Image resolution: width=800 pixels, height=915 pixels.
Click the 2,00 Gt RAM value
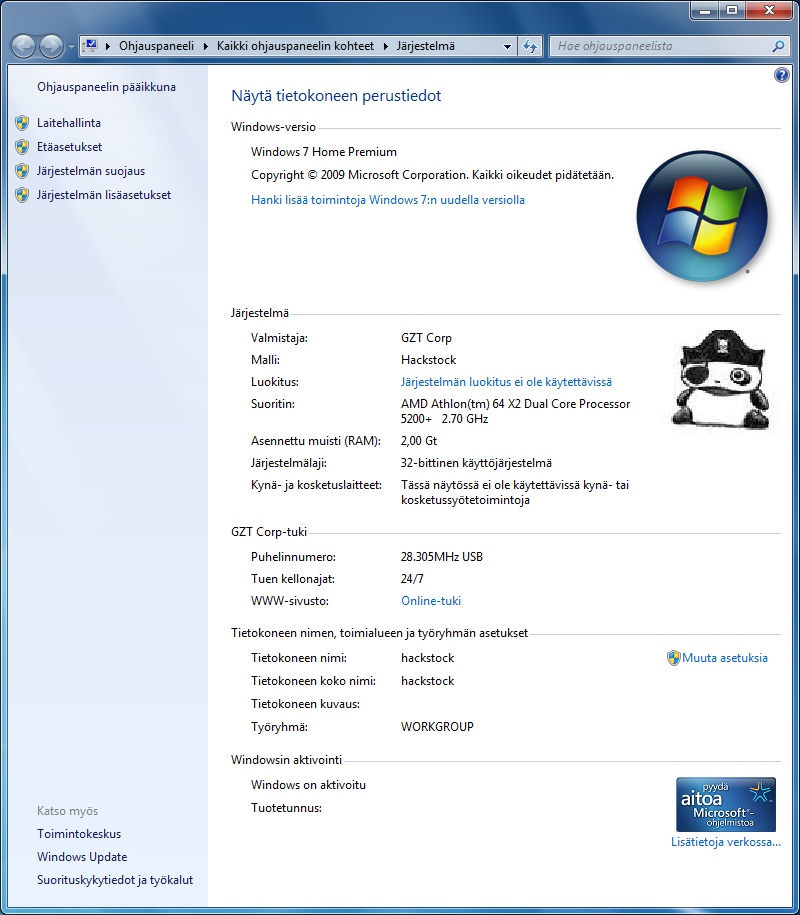tap(418, 441)
